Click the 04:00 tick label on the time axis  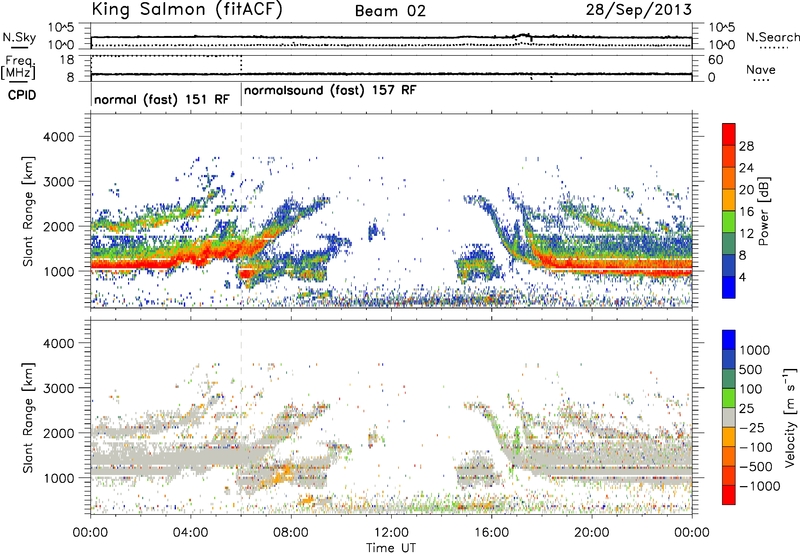(191, 533)
